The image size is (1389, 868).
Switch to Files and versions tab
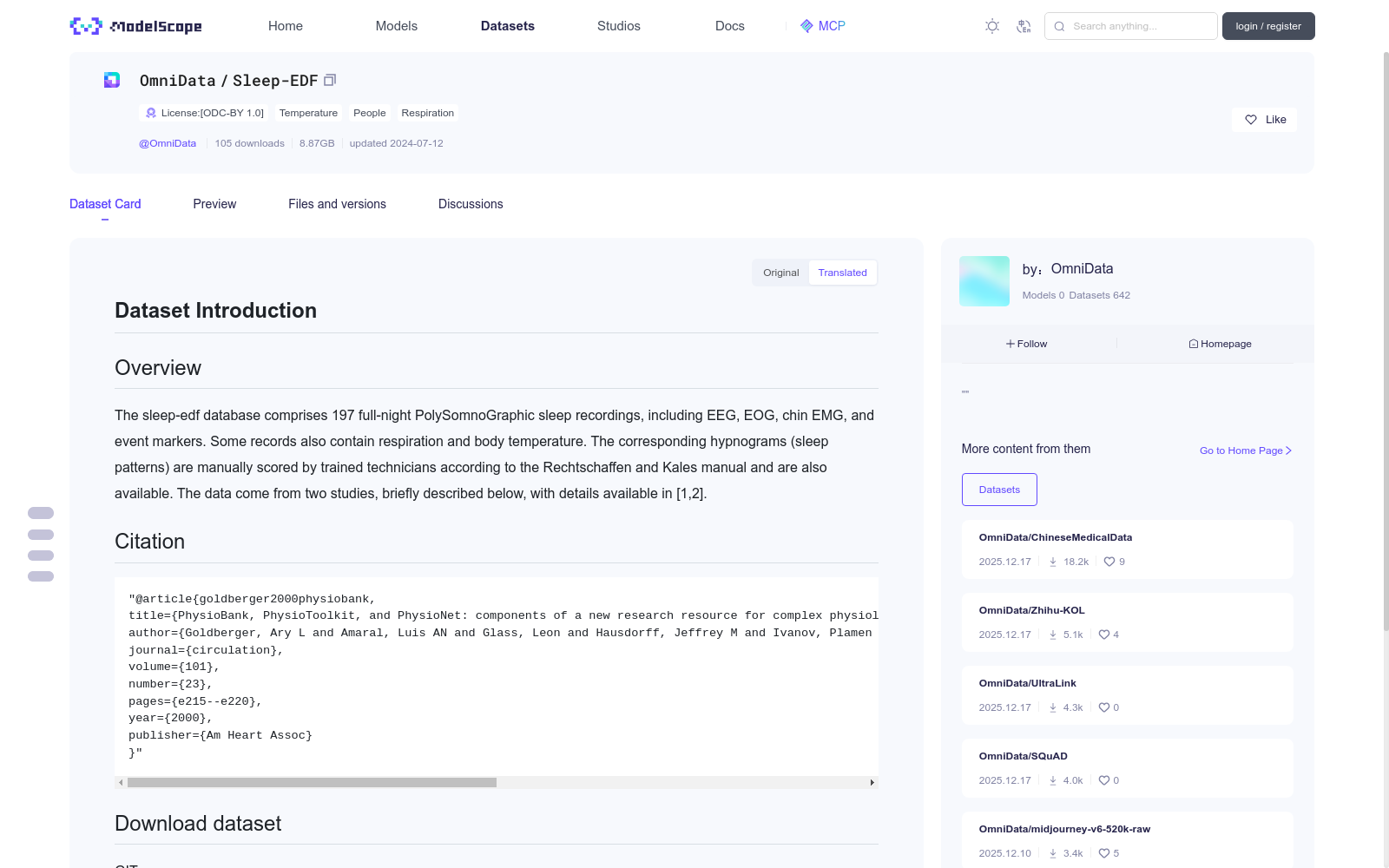[x=337, y=204]
